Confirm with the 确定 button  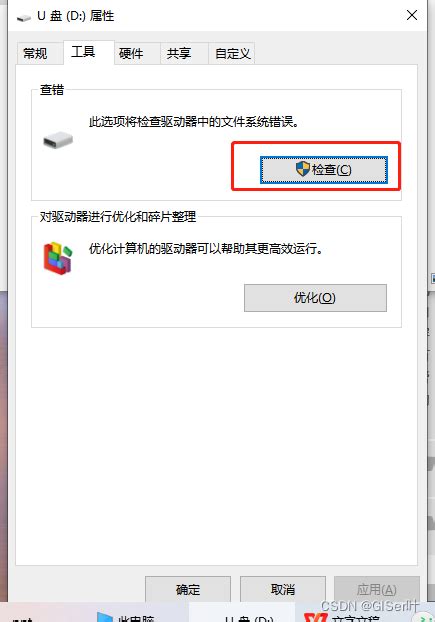[x=188, y=589]
